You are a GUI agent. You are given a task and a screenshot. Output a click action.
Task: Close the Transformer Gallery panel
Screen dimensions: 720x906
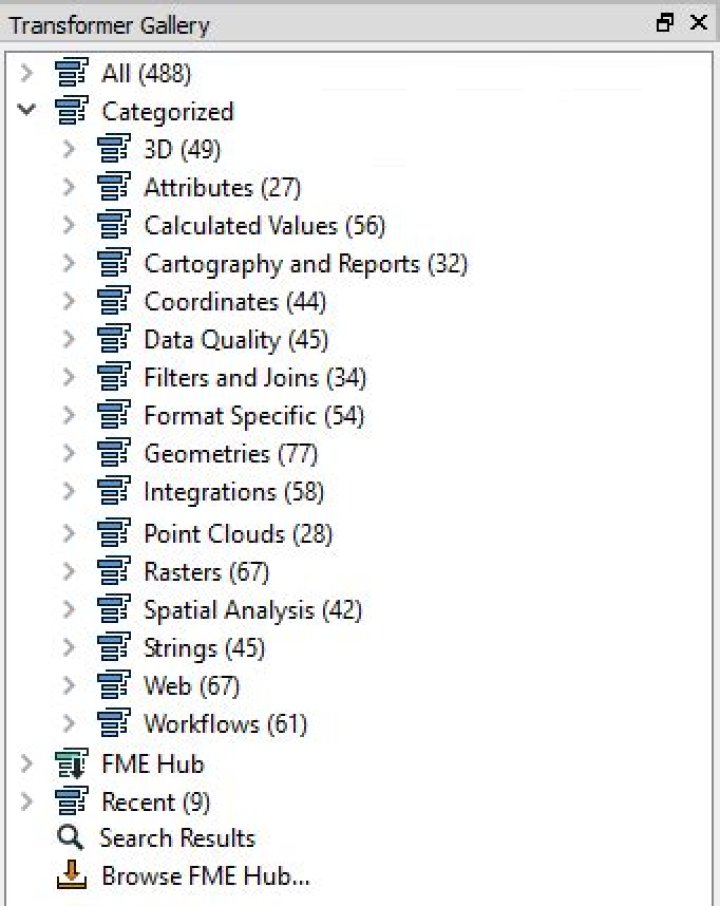698,24
